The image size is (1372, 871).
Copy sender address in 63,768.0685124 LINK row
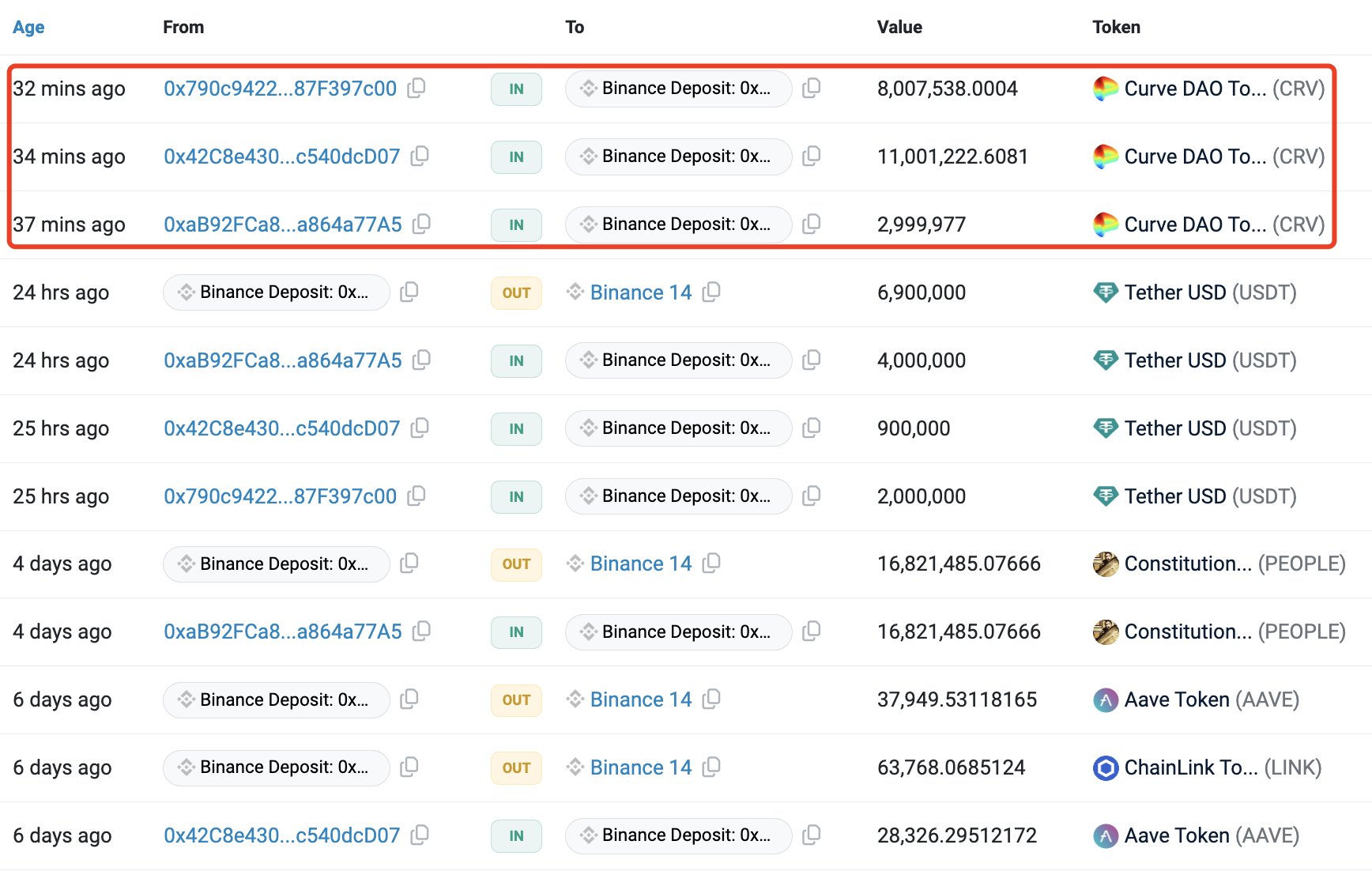409,767
